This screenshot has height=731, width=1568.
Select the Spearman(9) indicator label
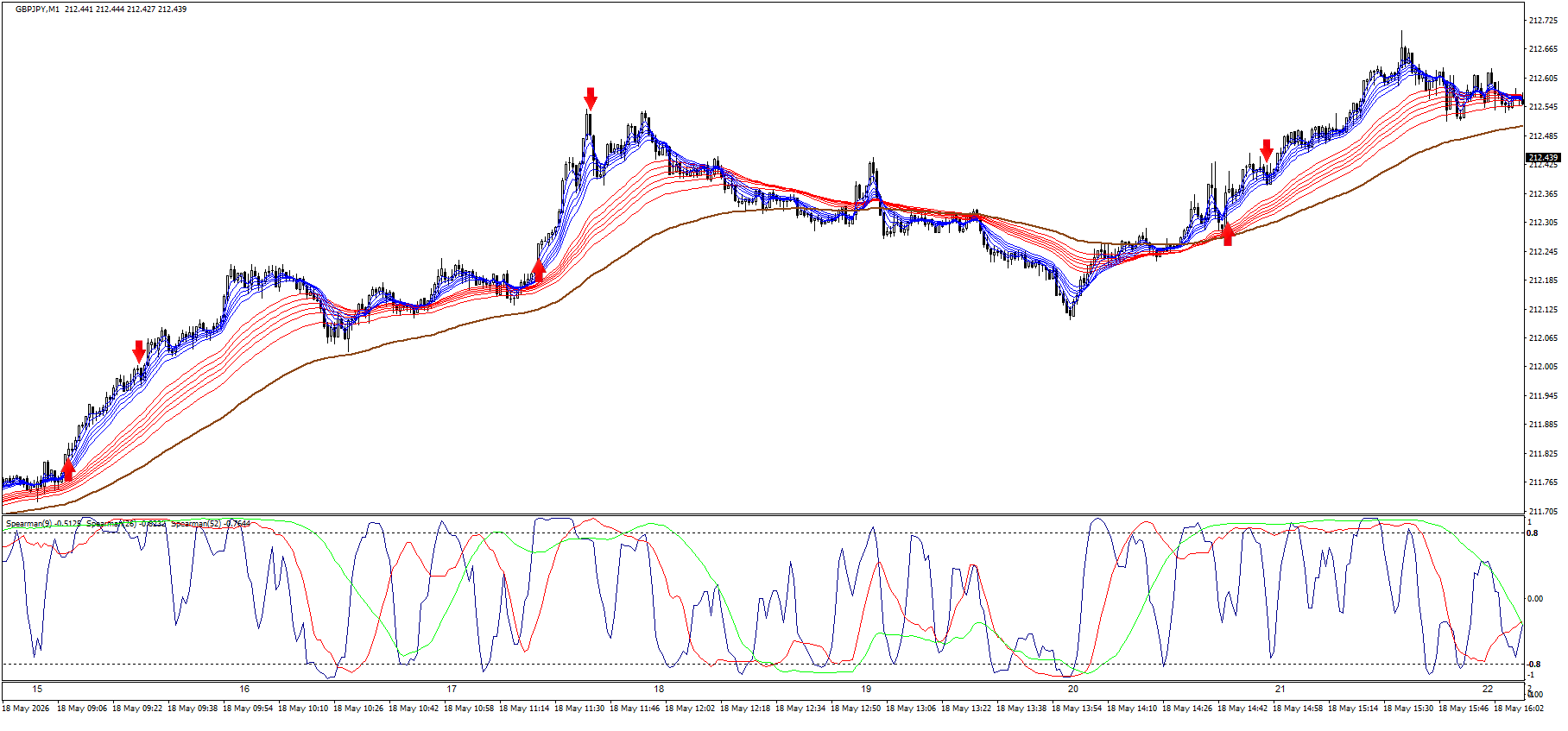[43, 523]
